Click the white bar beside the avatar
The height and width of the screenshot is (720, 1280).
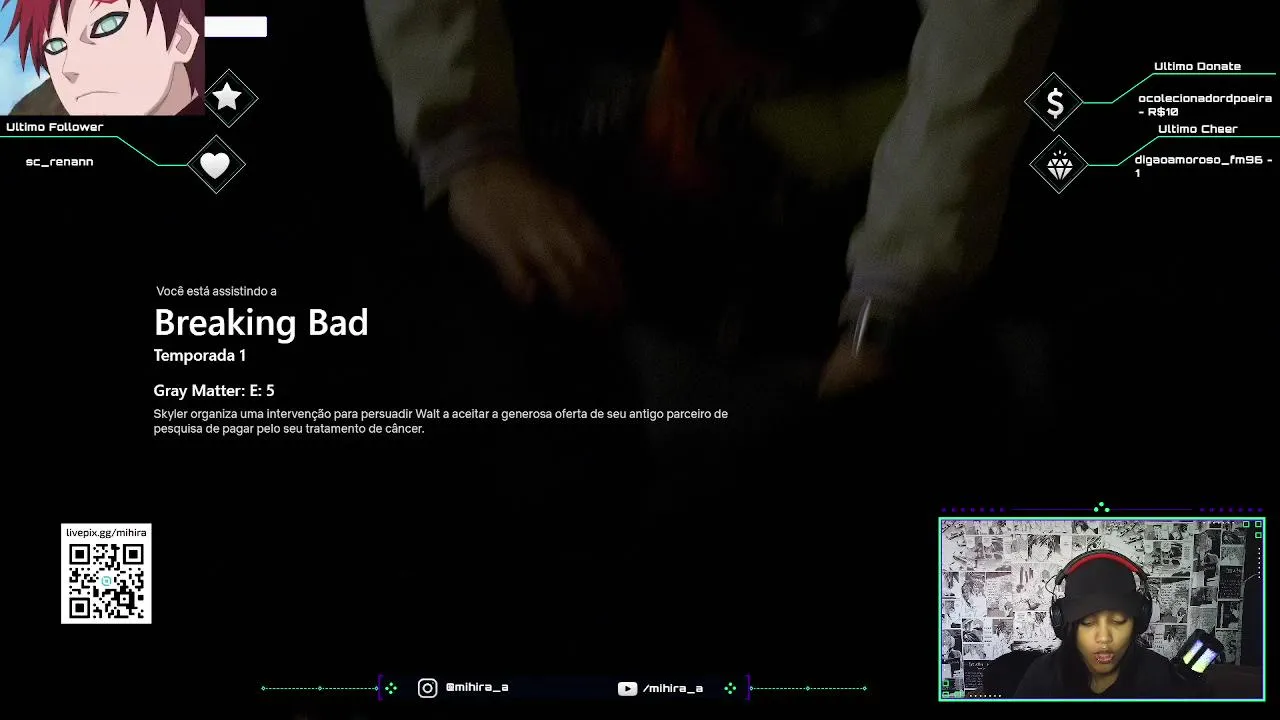(x=236, y=27)
